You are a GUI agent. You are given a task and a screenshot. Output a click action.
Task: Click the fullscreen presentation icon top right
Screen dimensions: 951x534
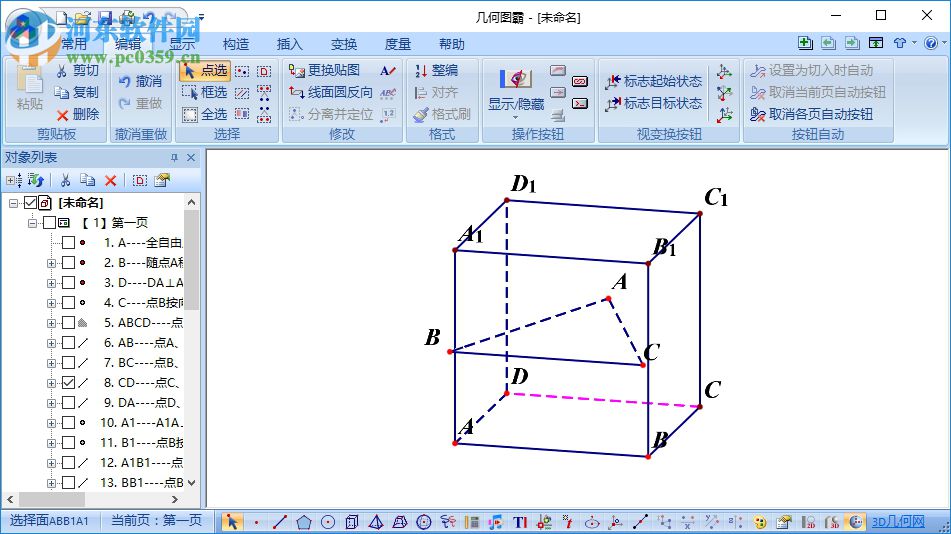pos(876,42)
